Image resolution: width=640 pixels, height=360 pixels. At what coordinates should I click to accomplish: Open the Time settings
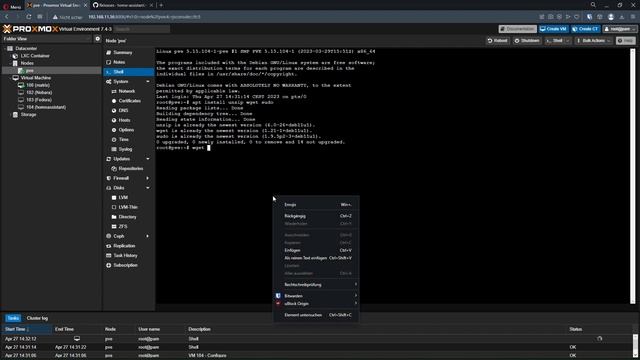click(x=123, y=140)
